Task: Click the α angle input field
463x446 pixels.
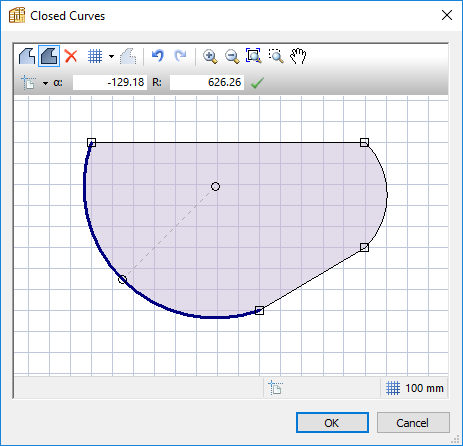Action: [110, 82]
